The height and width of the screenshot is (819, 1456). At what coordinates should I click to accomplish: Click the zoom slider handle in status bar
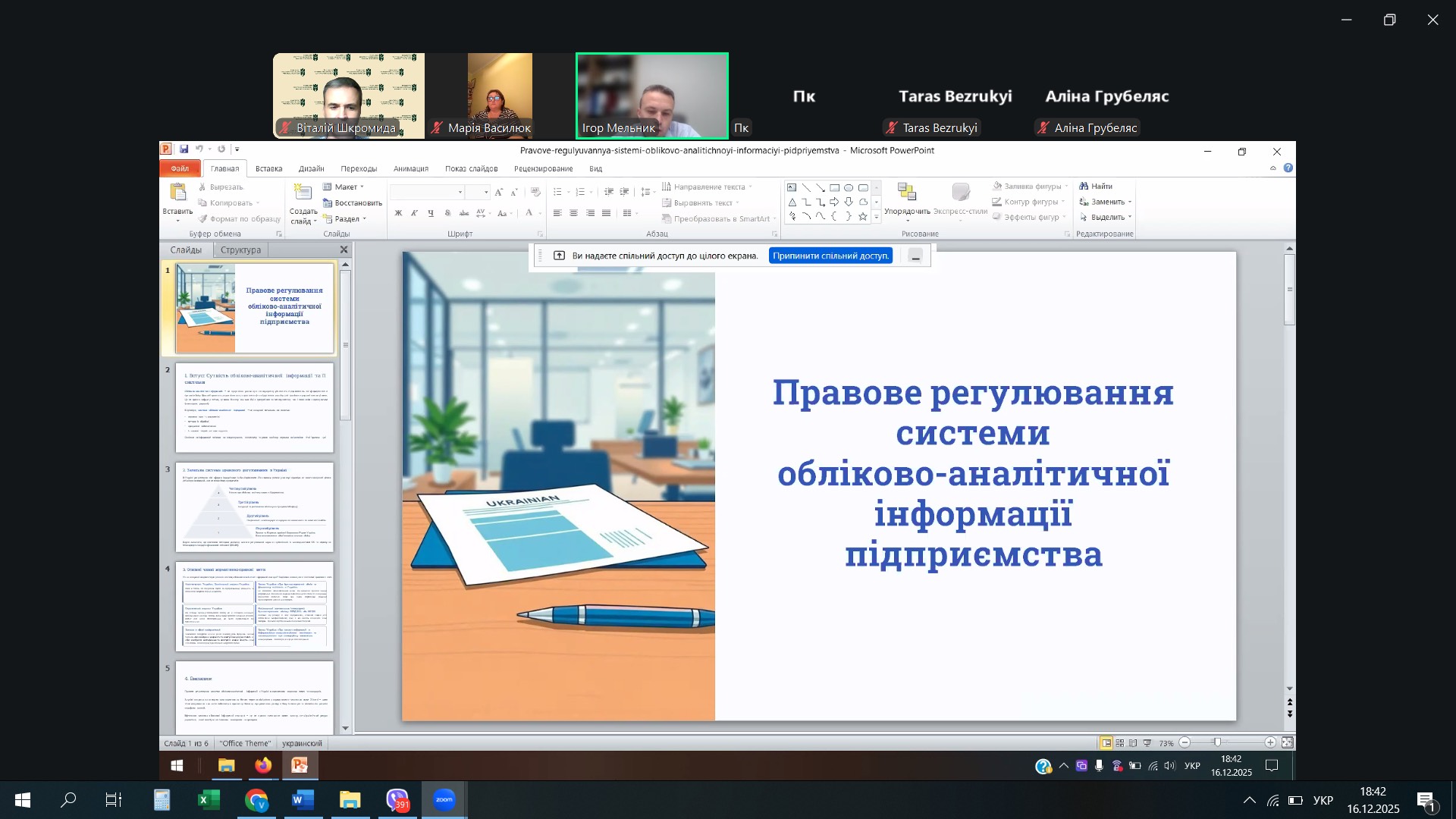(x=1217, y=743)
